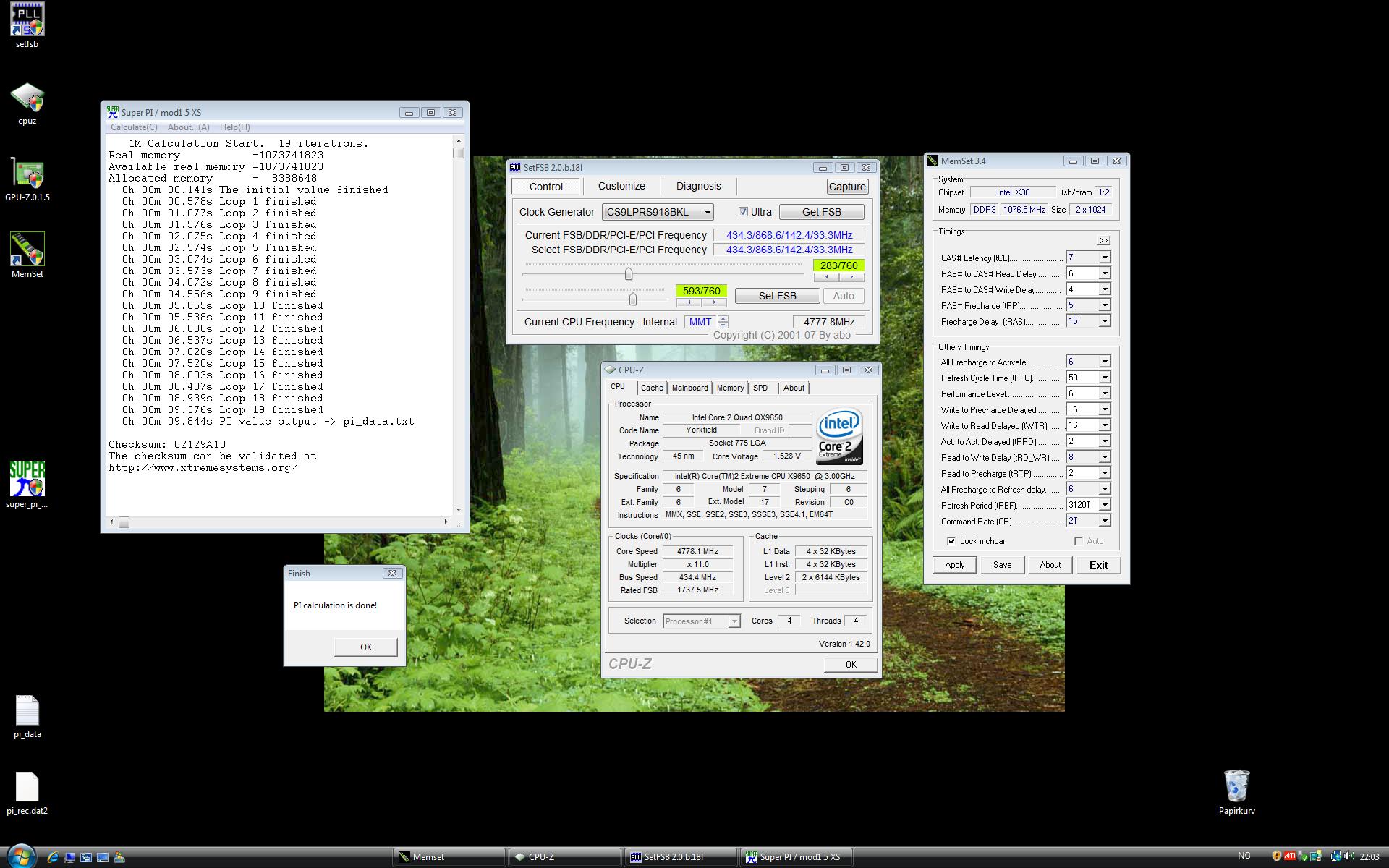Open About...(A) menu in Super PI
This screenshot has width=1389, height=868.
(x=189, y=127)
